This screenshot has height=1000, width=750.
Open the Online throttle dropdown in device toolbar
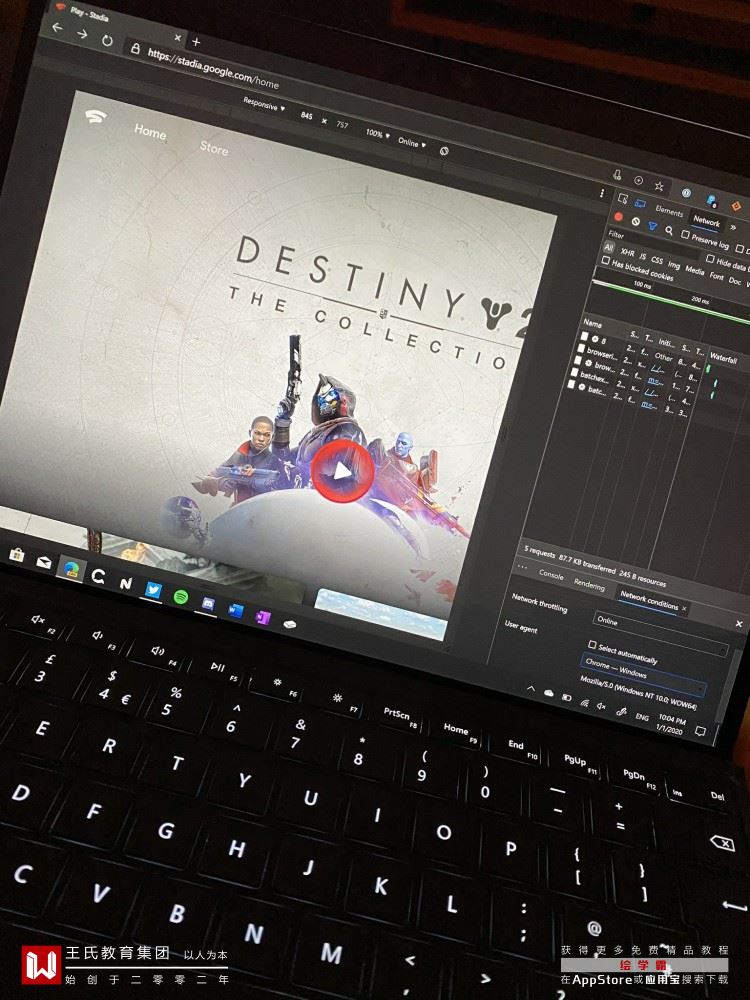412,143
